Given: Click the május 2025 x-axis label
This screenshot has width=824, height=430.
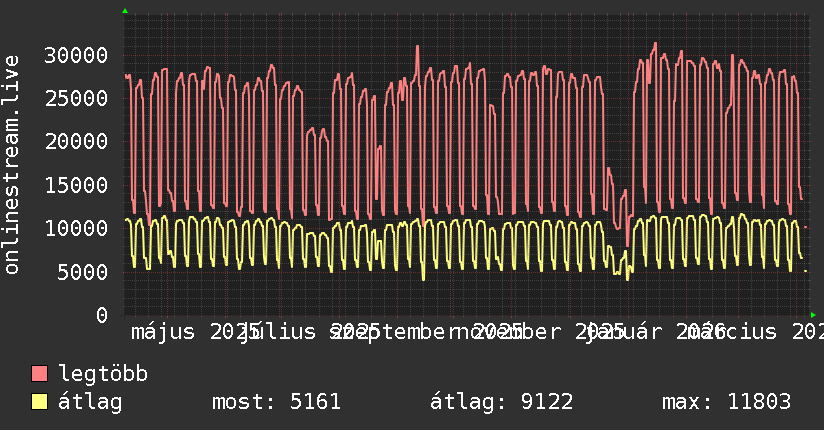Looking at the screenshot, I should pos(195,332).
